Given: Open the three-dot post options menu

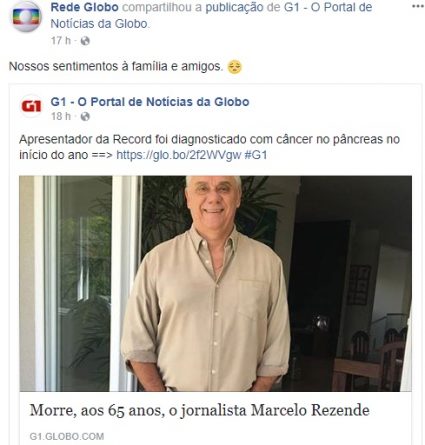Looking at the screenshot, I should [417, 6].
